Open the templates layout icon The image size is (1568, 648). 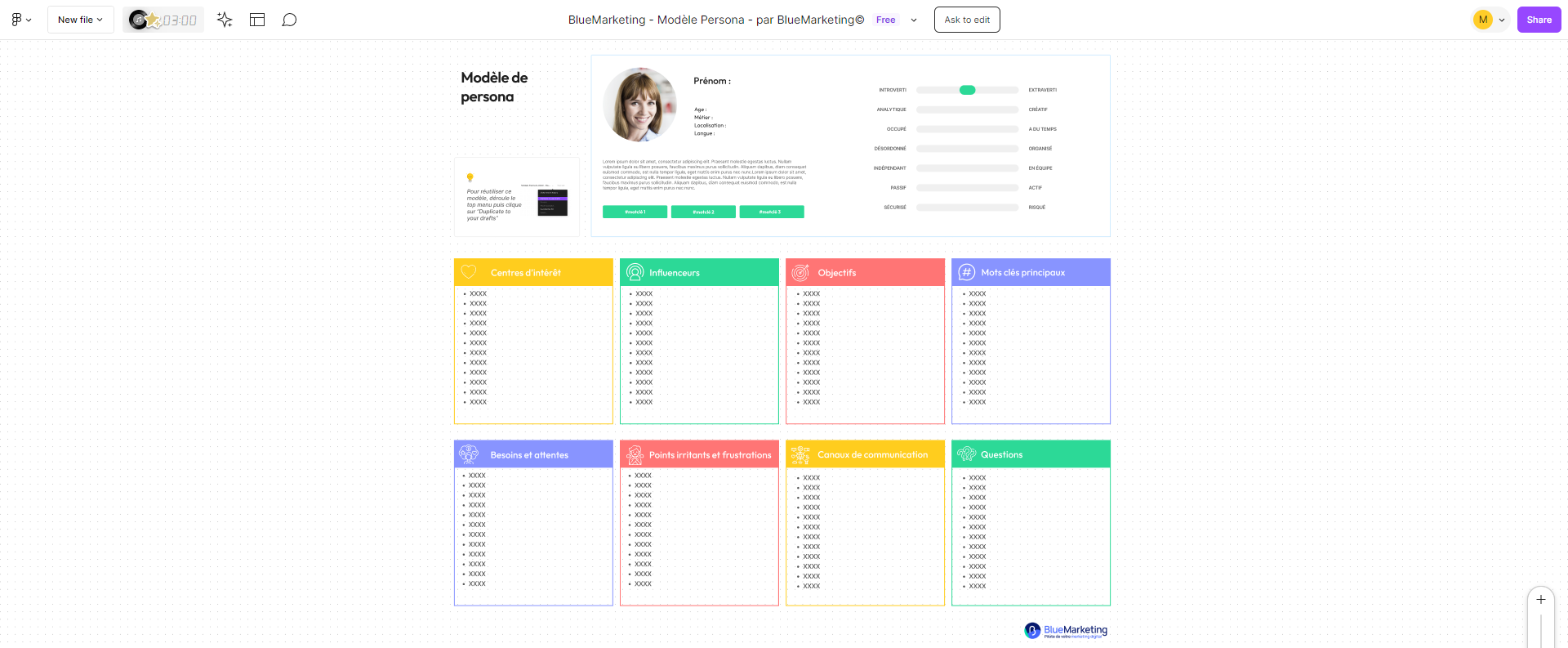pos(257,20)
